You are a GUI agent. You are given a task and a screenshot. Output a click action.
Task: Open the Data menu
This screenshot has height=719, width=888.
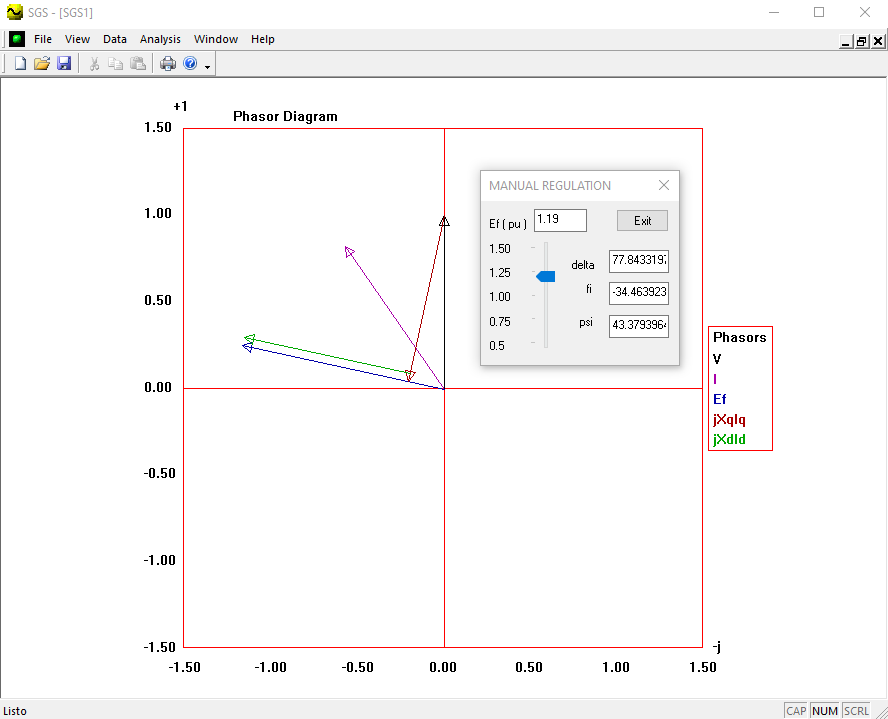(x=115, y=39)
